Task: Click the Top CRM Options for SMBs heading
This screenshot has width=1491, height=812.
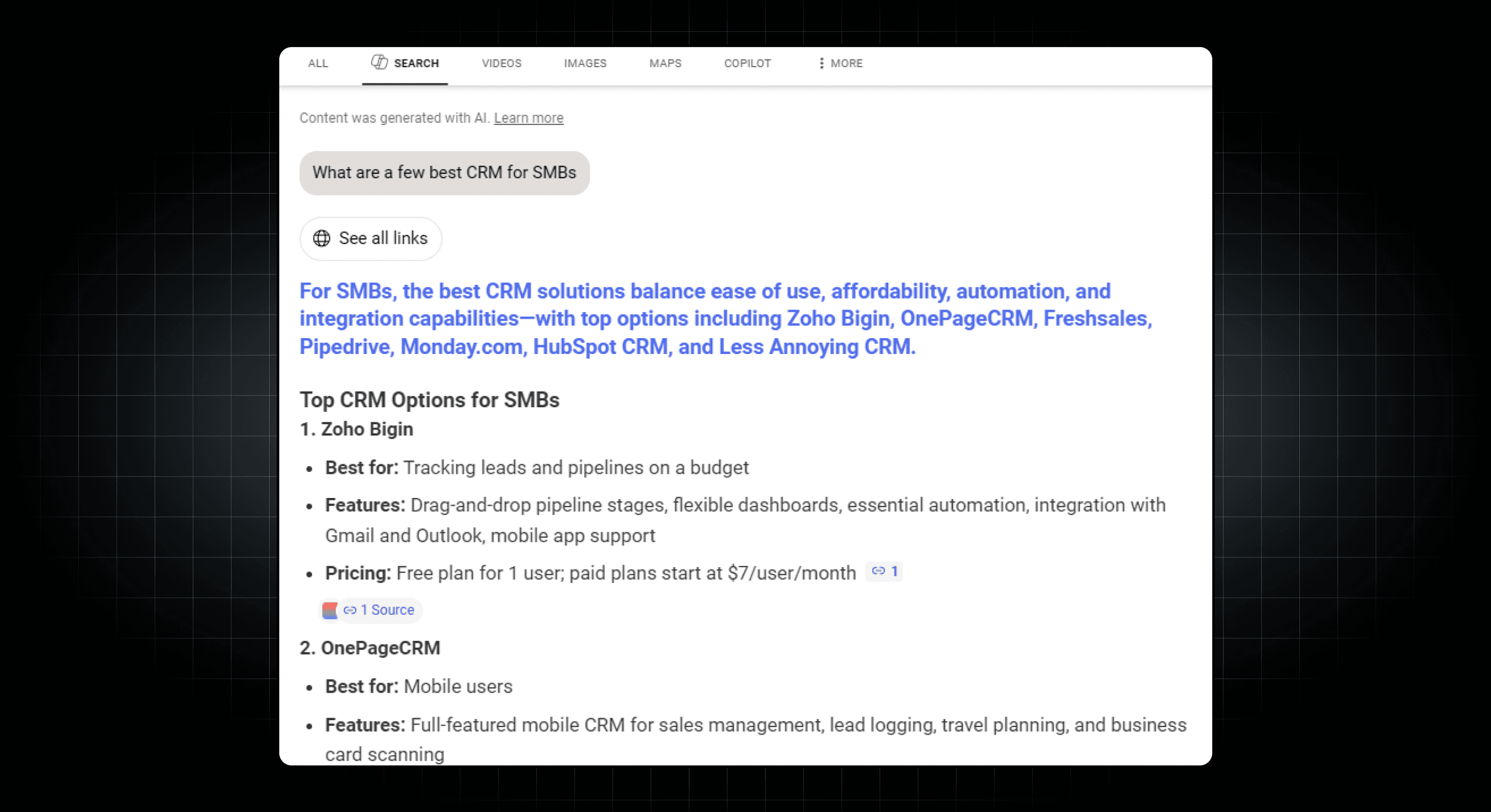Action: click(429, 400)
